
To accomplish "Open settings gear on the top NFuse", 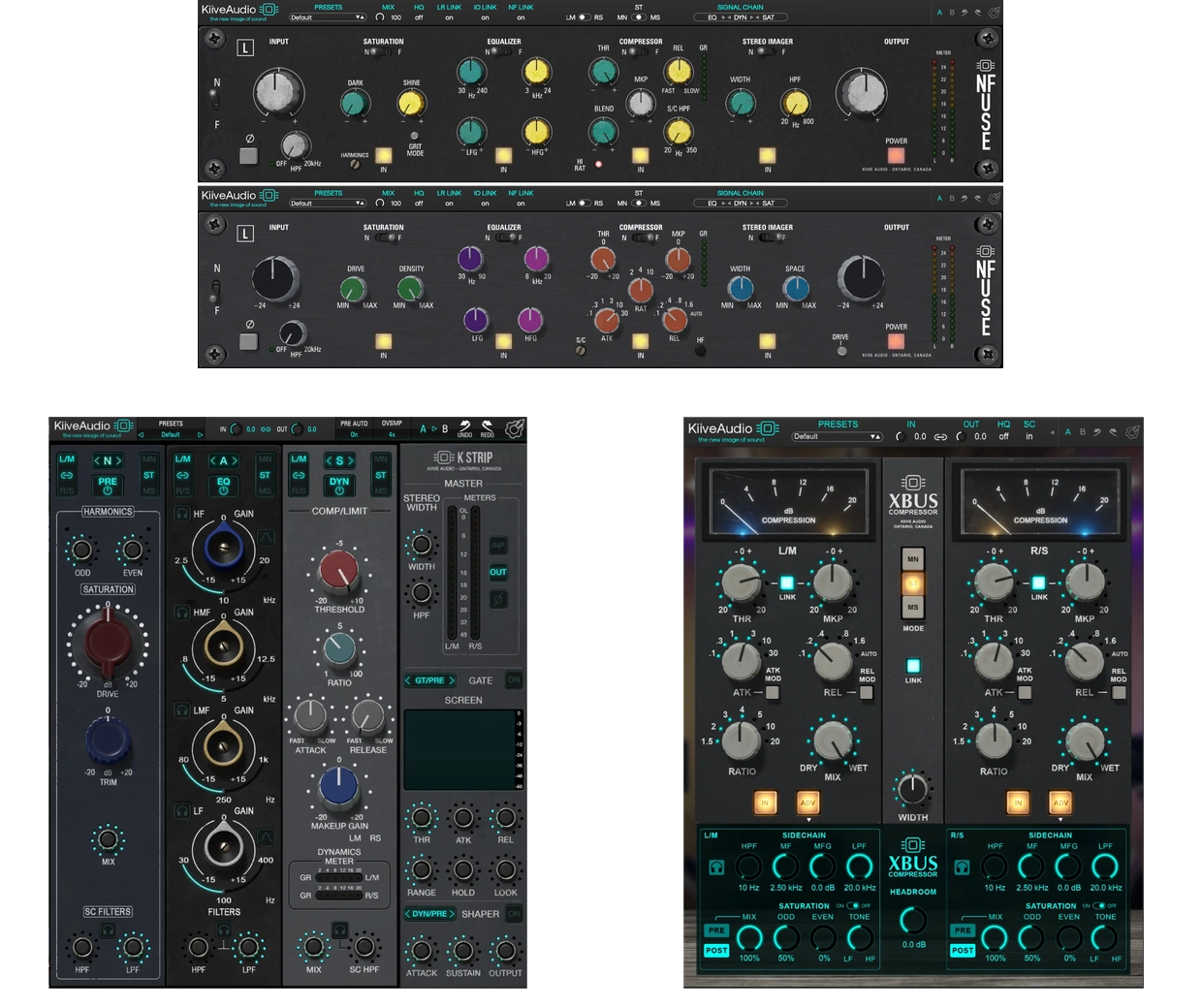I will [994, 13].
